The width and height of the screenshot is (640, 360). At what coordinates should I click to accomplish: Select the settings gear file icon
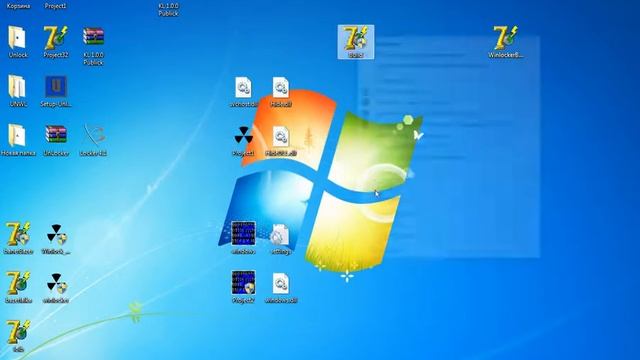tap(281, 234)
